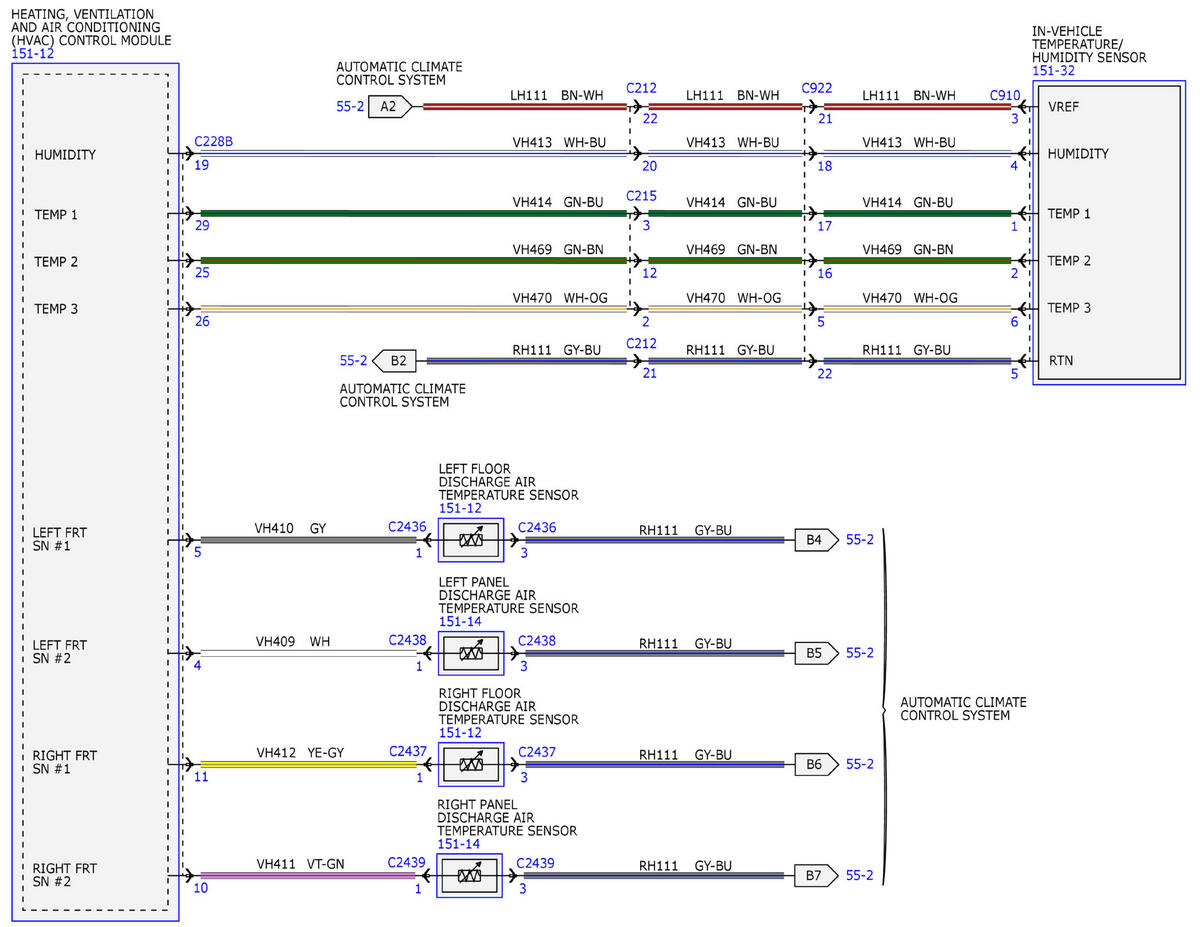Click the A2 off-page connector tag

click(x=390, y=106)
